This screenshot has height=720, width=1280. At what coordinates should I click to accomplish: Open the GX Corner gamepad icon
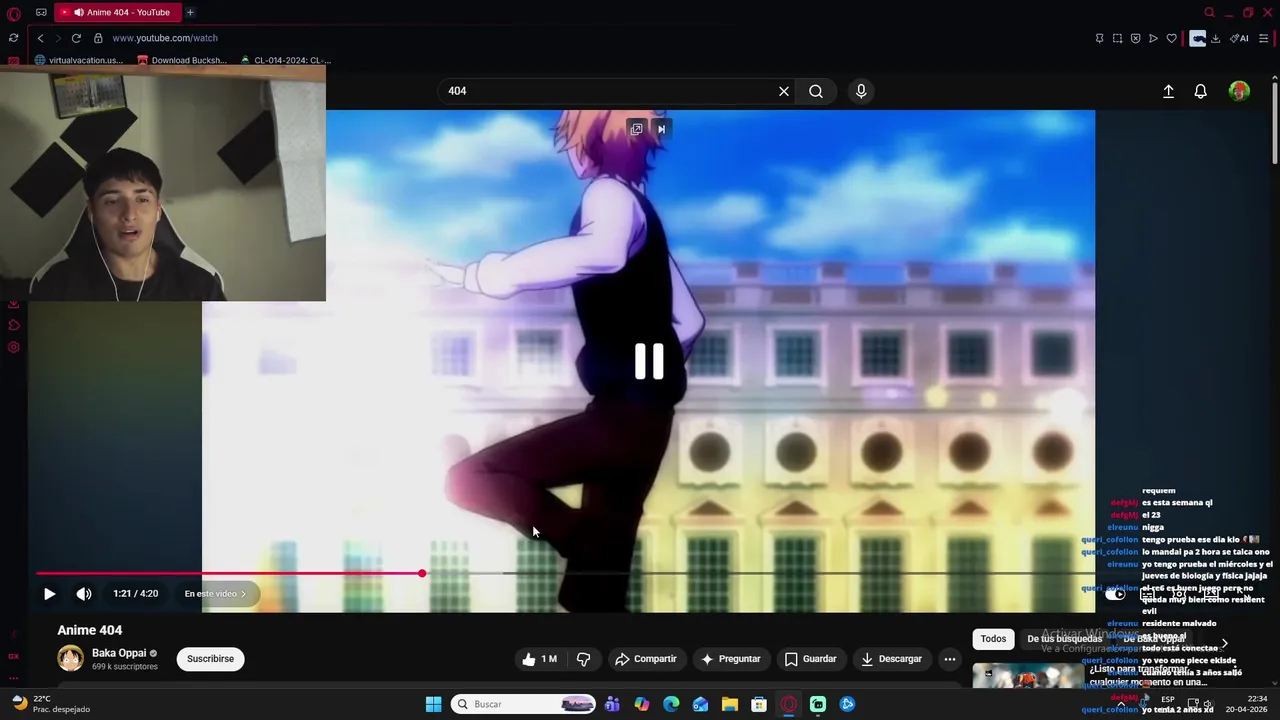tap(41, 13)
